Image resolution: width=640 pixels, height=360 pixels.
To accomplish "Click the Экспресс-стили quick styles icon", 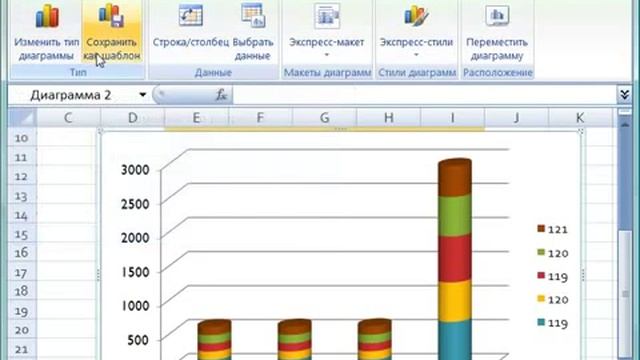I will click(416, 16).
